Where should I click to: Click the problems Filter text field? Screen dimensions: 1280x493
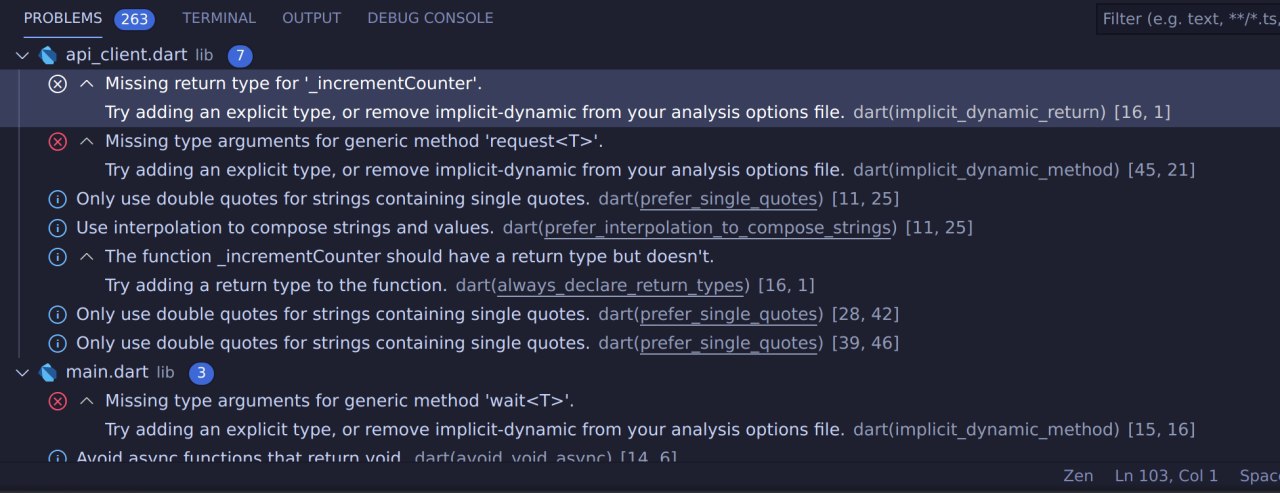1188,19
